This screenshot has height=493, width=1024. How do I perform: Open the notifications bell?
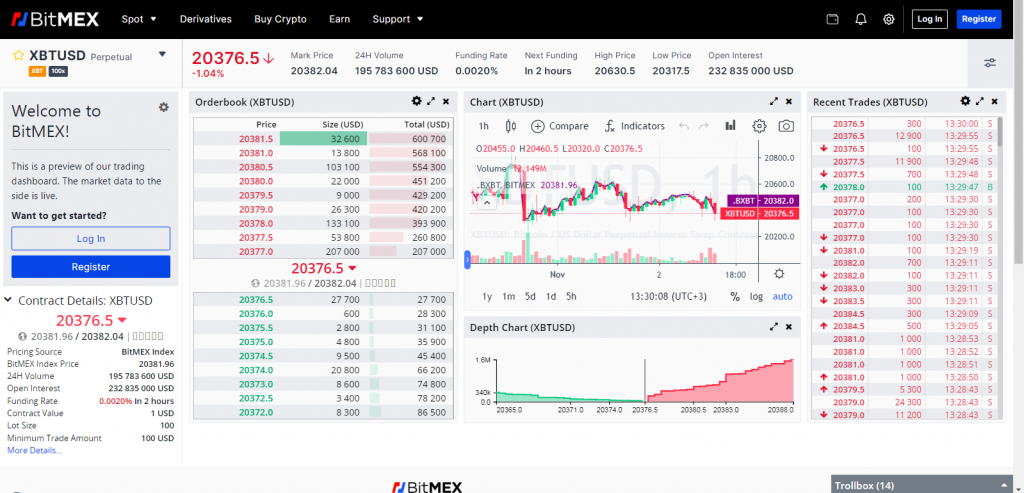click(861, 19)
